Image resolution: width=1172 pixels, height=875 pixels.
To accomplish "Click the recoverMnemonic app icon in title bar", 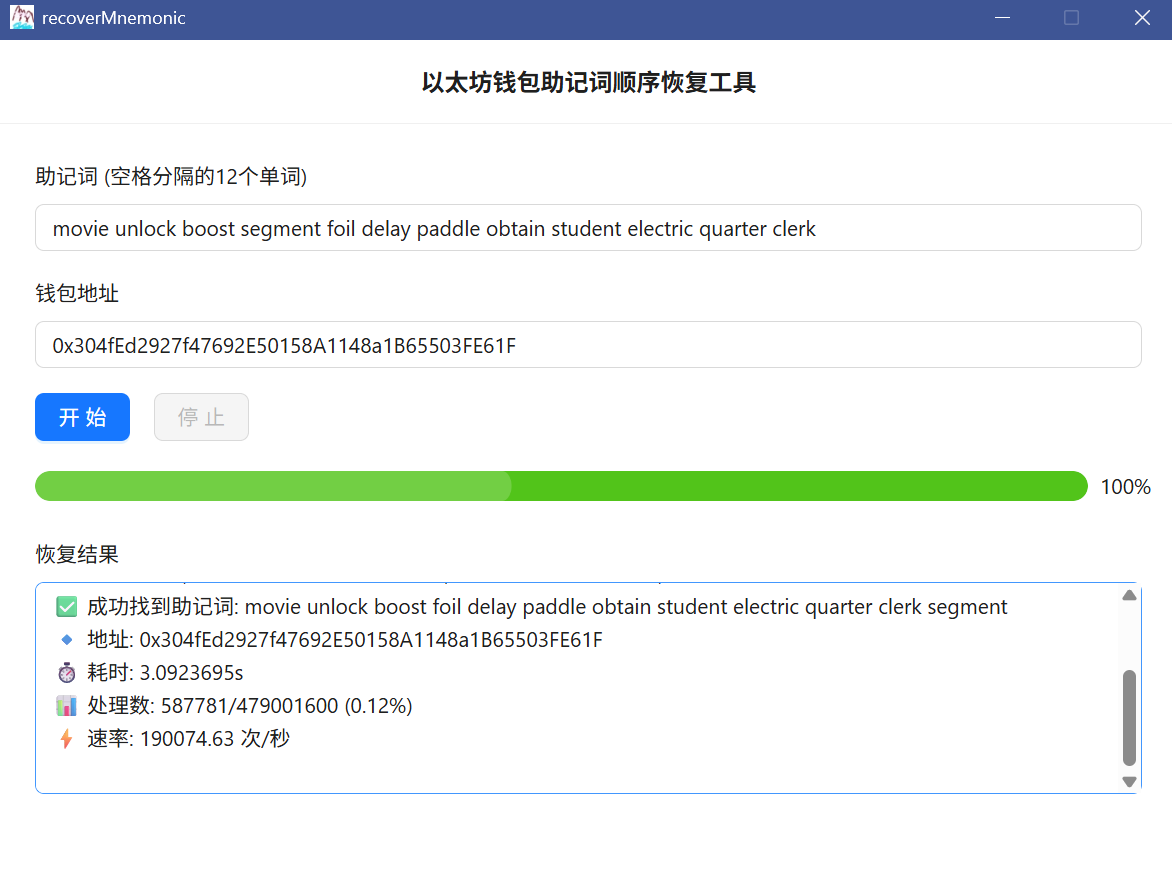I will [x=21, y=18].
